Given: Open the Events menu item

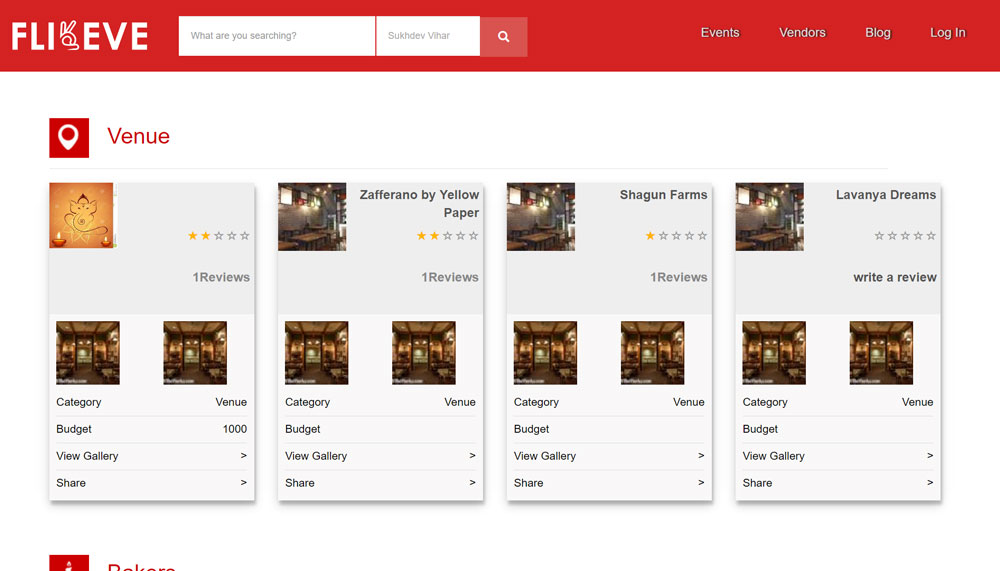Looking at the screenshot, I should (x=719, y=33).
